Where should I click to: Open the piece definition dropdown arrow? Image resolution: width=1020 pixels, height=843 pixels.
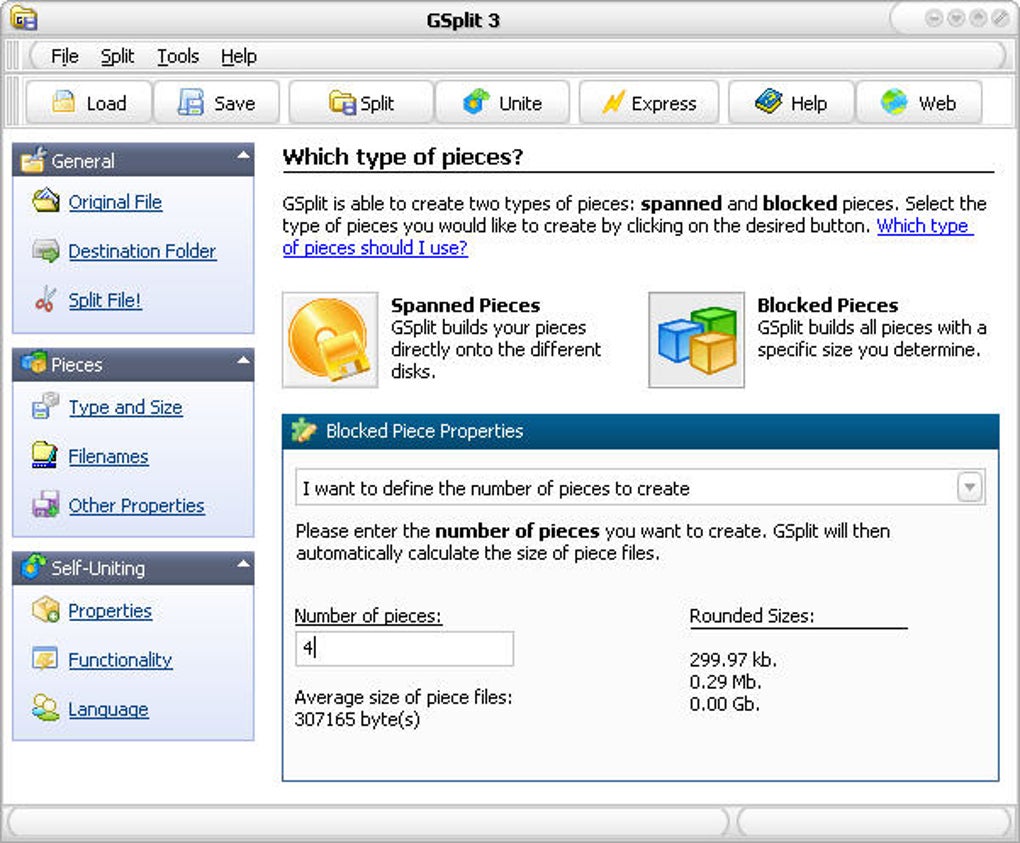[969, 487]
